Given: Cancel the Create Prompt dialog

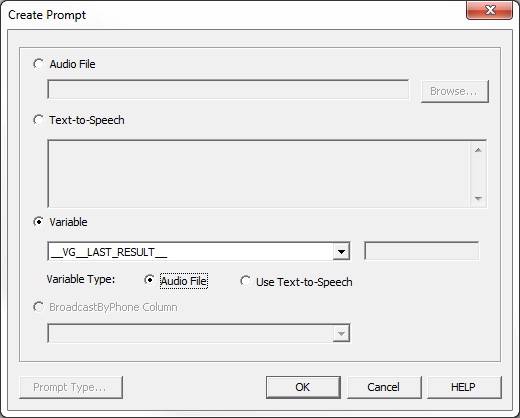Looking at the screenshot, I should [x=384, y=387].
